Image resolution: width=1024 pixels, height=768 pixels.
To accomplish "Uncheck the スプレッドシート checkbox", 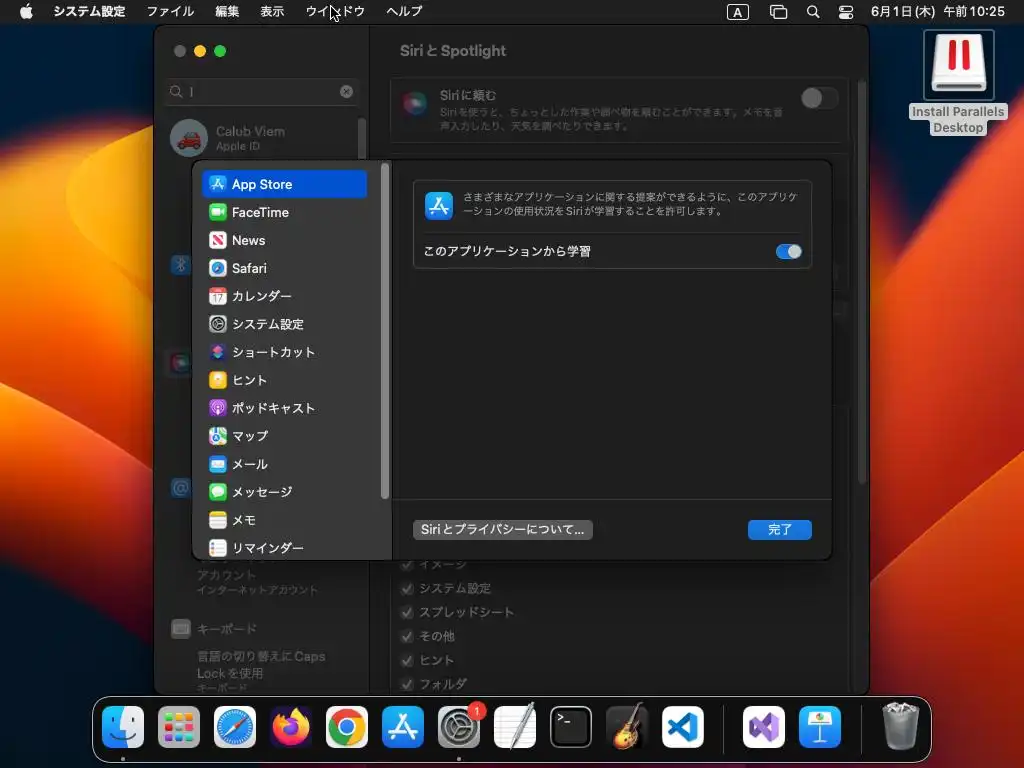I will [407, 613].
